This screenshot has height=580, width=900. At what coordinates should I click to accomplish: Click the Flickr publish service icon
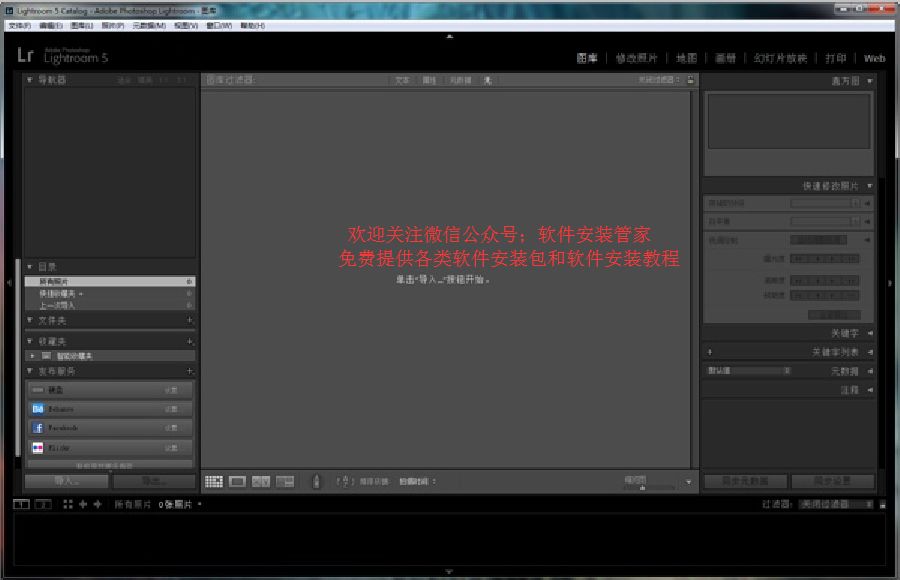38,447
